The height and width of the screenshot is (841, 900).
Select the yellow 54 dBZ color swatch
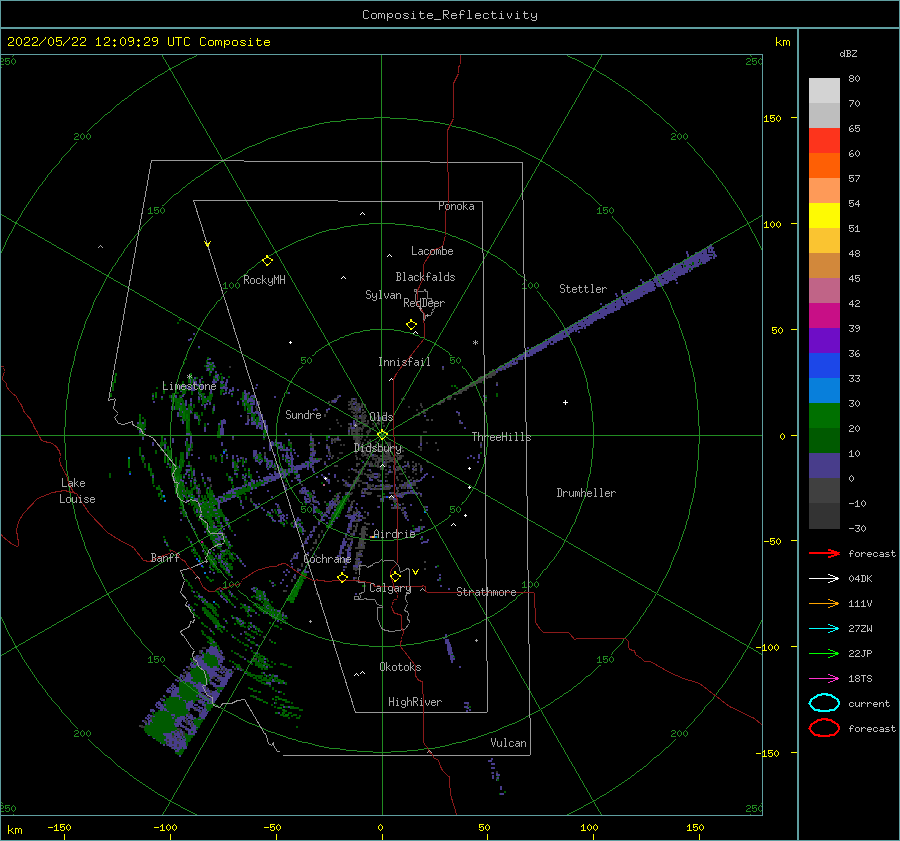tap(824, 216)
